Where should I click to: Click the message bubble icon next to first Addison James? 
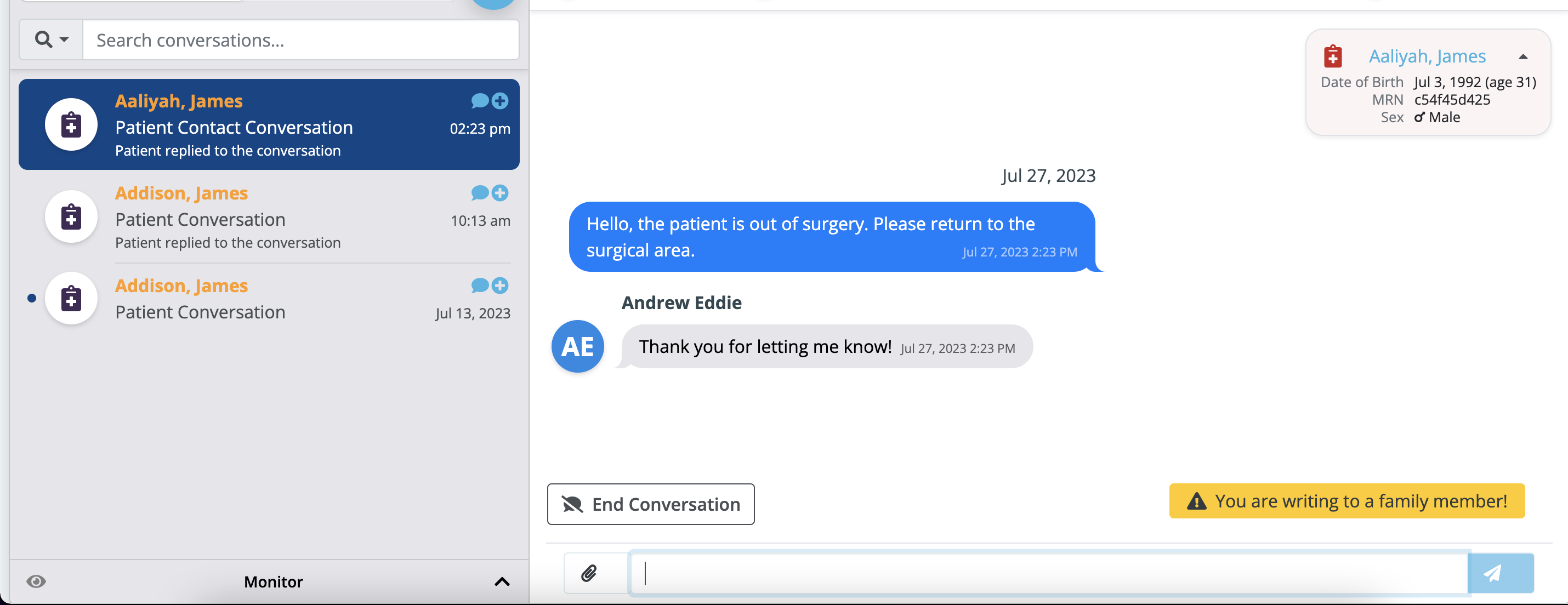tap(479, 192)
